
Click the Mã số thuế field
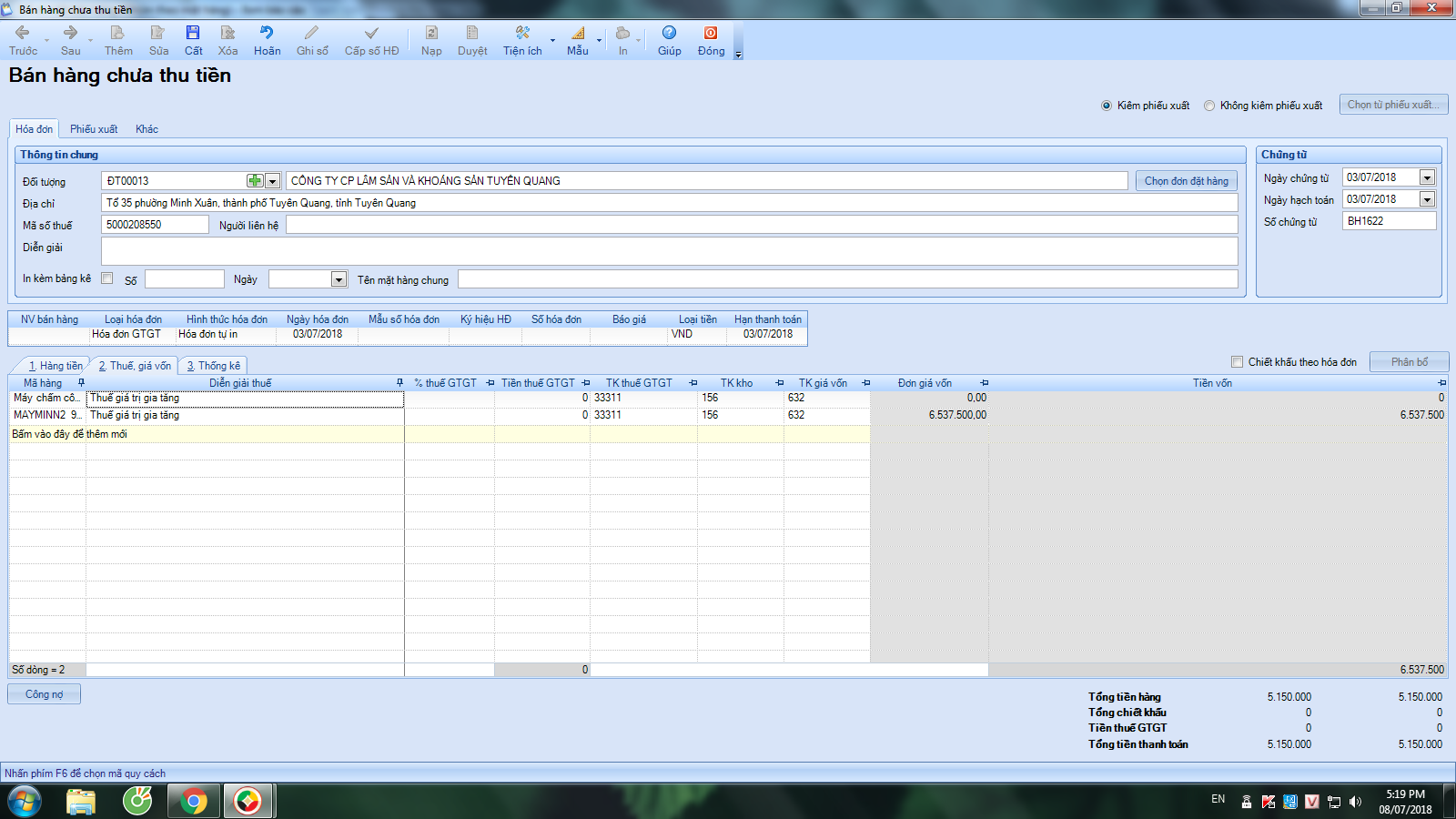(155, 225)
